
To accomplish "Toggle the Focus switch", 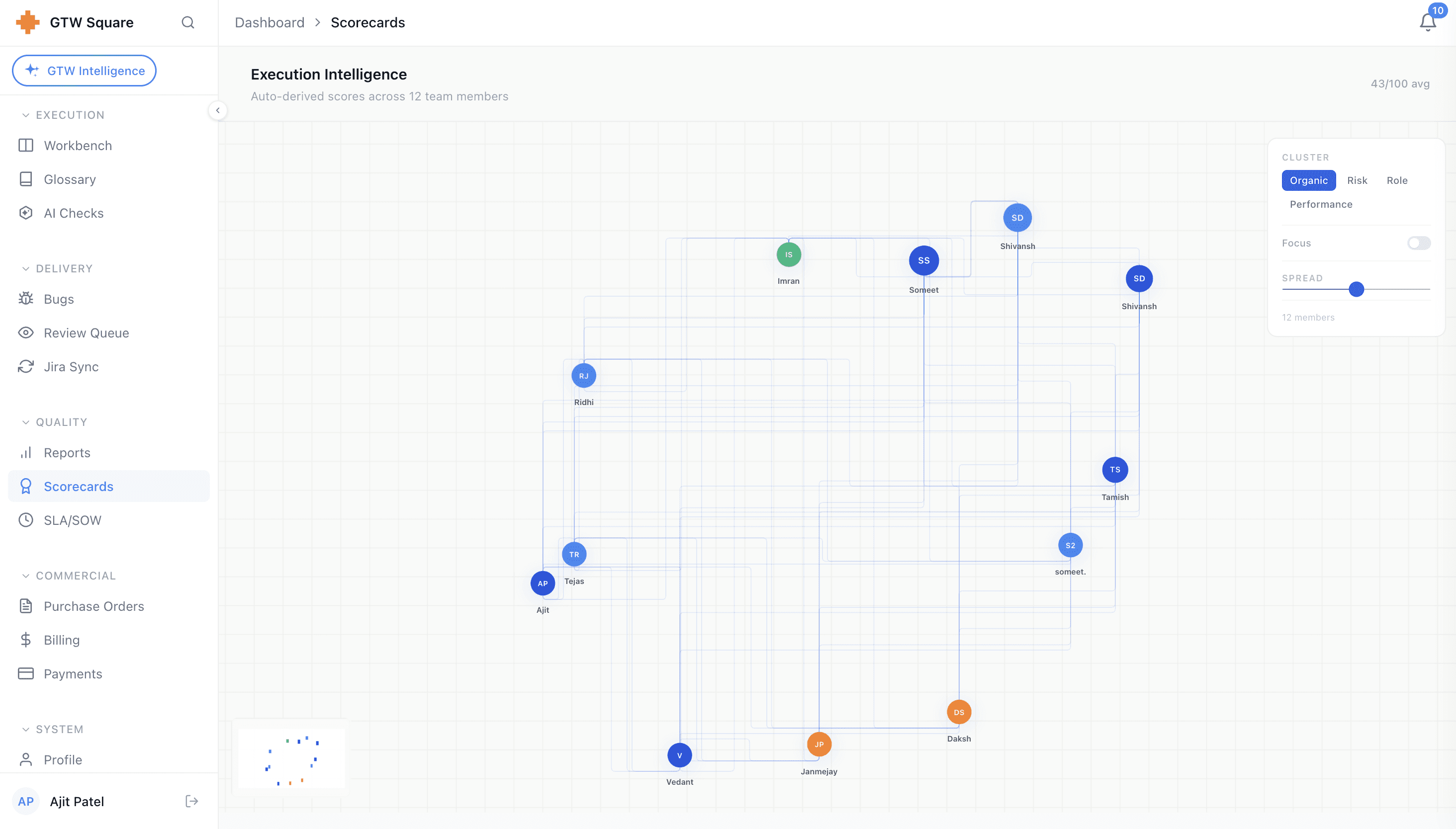I will [1418, 243].
